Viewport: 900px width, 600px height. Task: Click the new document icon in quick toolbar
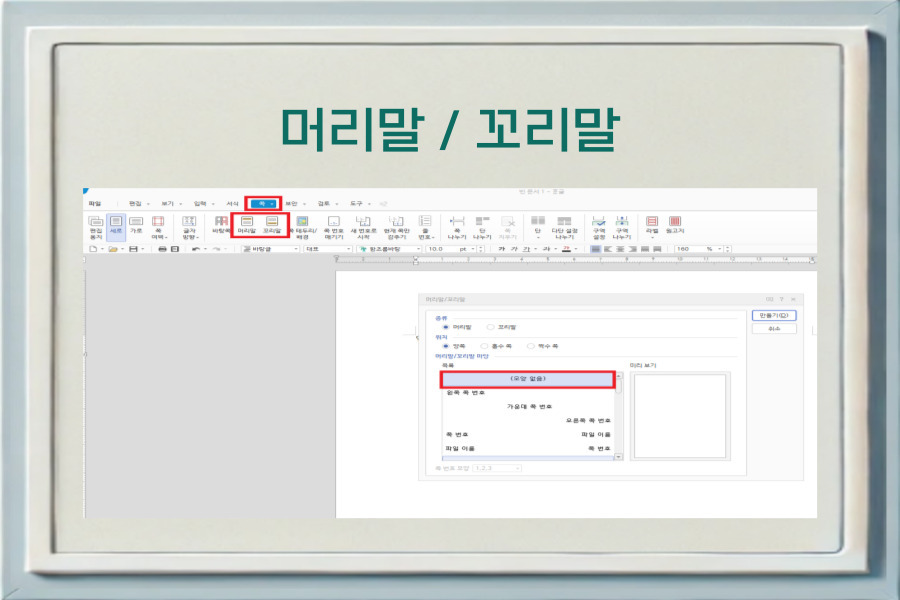(x=93, y=249)
